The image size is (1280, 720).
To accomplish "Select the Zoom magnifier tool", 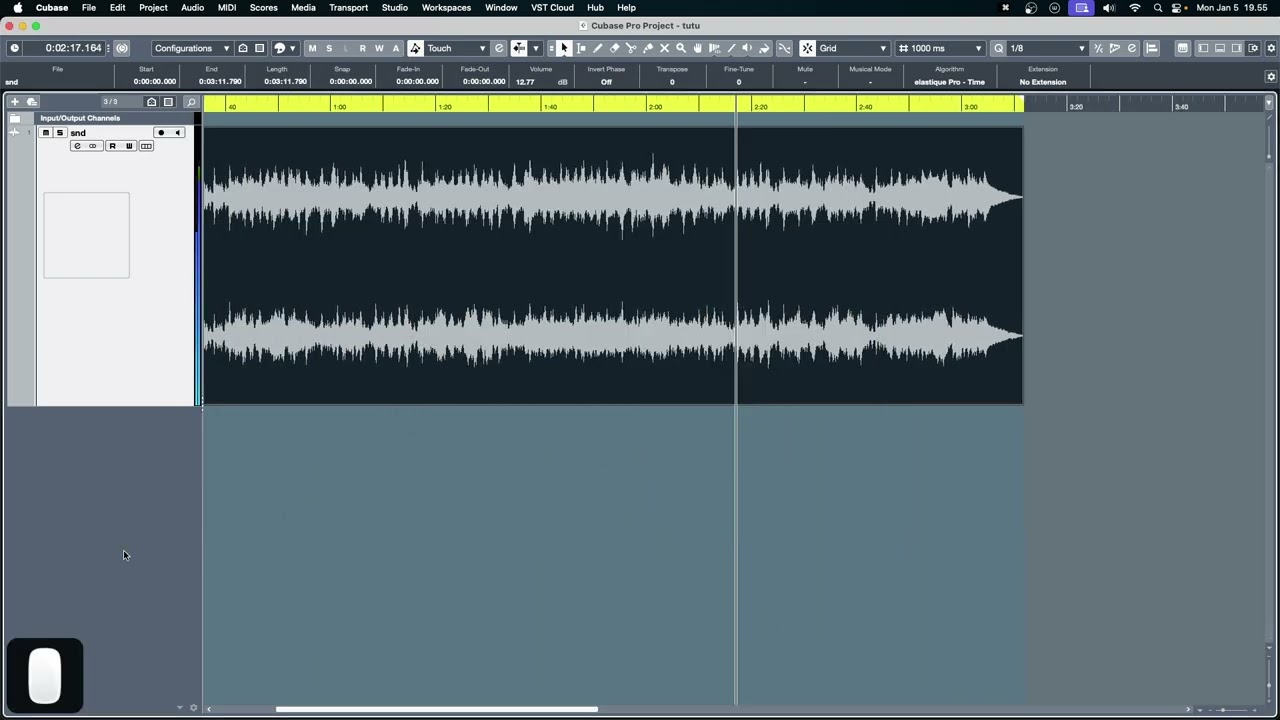I will (681, 48).
